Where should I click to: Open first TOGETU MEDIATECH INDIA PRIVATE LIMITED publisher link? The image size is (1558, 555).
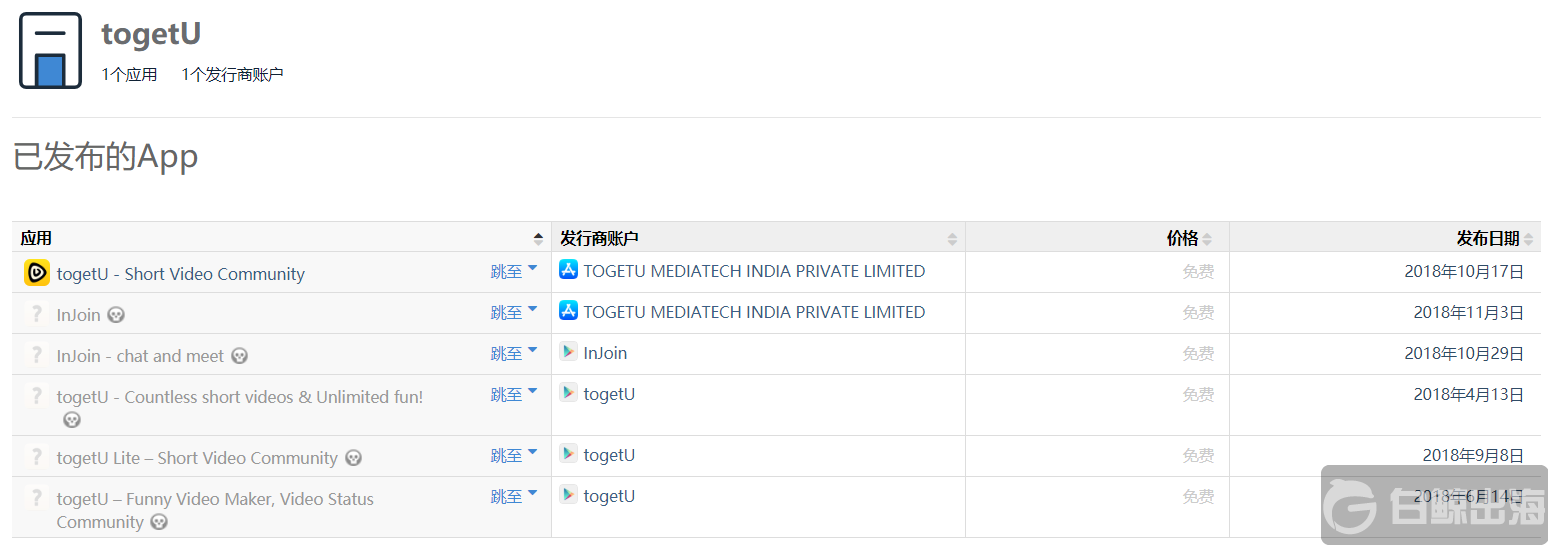tap(755, 271)
